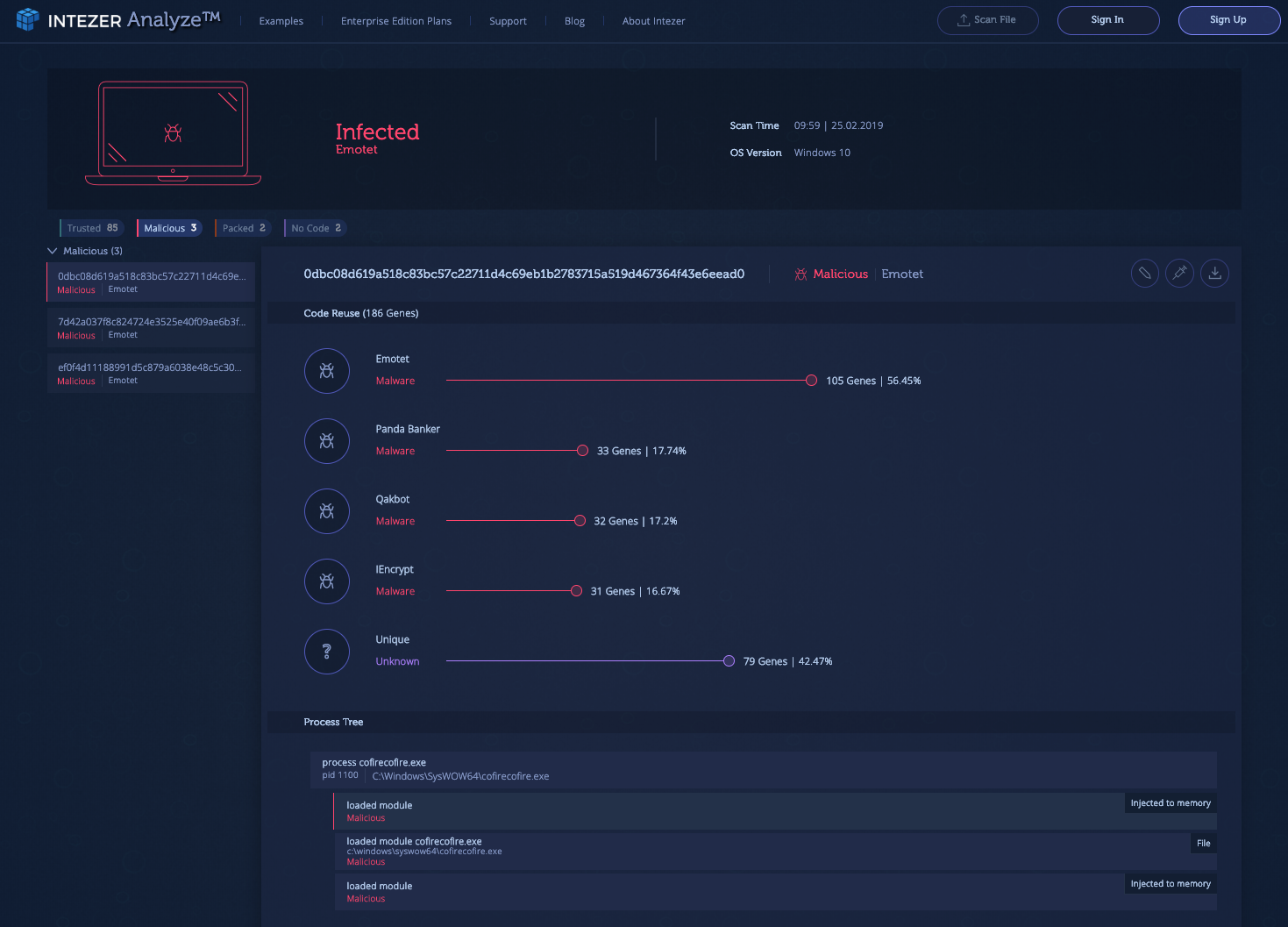Click the Emotet 105 Genes bar marker

click(811, 381)
